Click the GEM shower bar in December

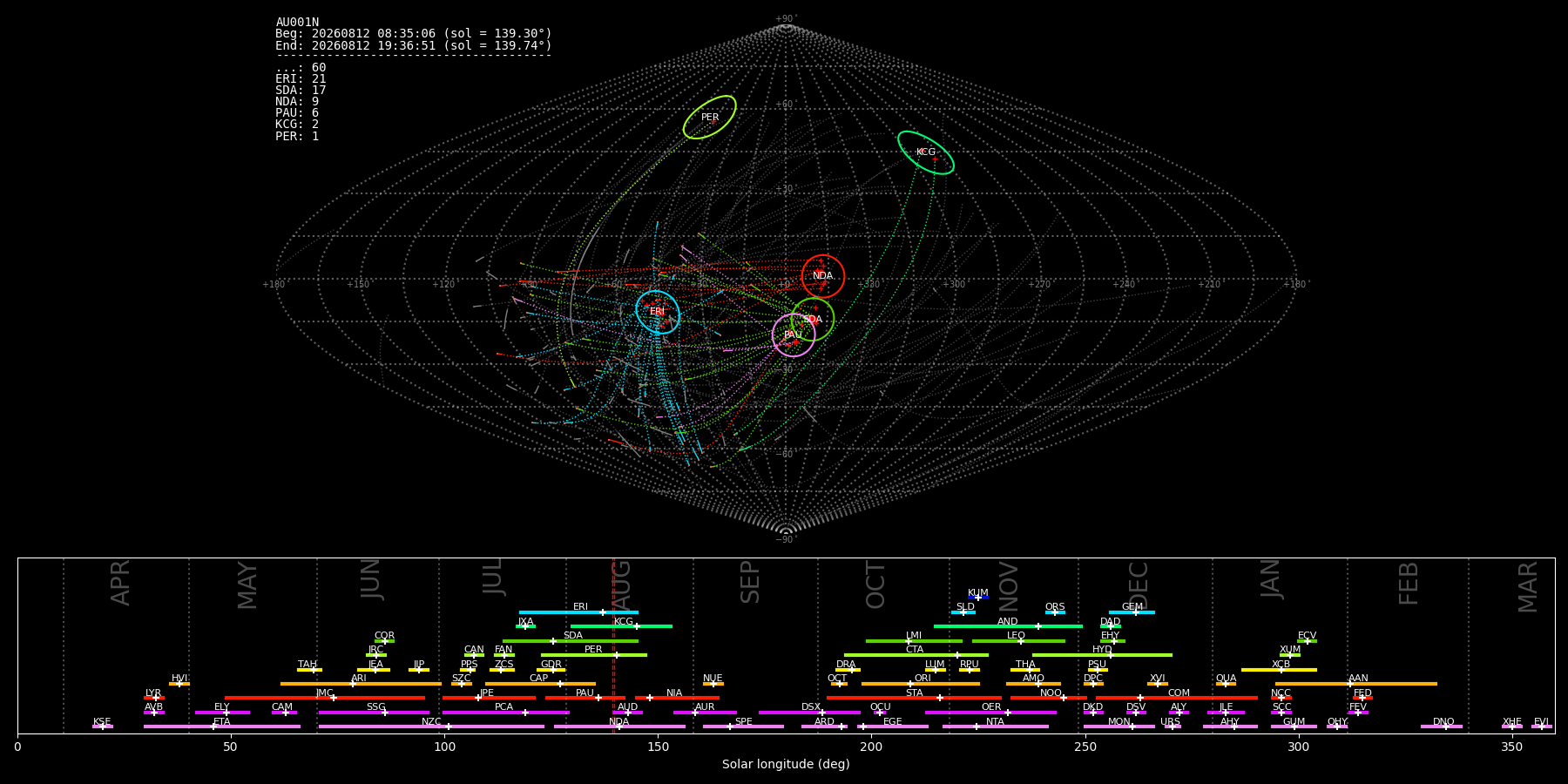(x=1132, y=612)
